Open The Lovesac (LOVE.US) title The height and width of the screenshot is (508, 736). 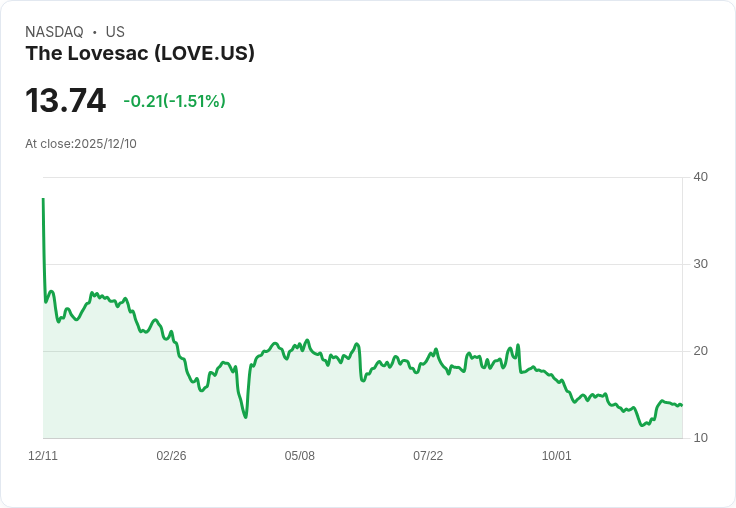pyautogui.click(x=140, y=54)
